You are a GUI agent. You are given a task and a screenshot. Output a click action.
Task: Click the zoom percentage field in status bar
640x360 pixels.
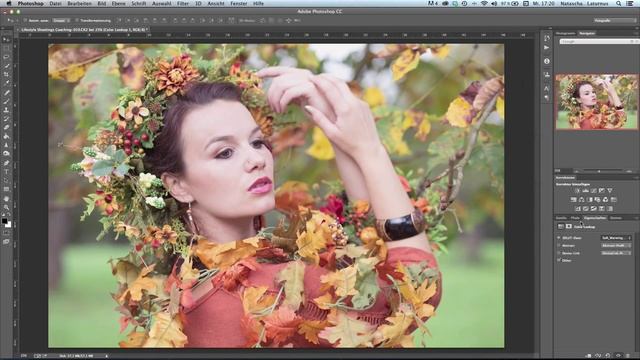(x=24, y=356)
